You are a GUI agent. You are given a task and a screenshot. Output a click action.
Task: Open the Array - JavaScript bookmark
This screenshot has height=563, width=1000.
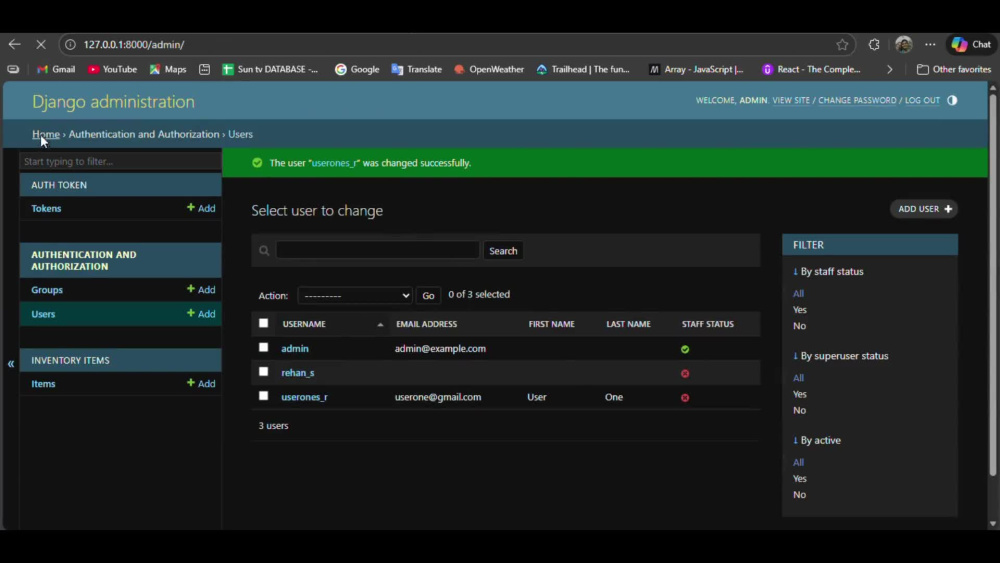point(696,69)
